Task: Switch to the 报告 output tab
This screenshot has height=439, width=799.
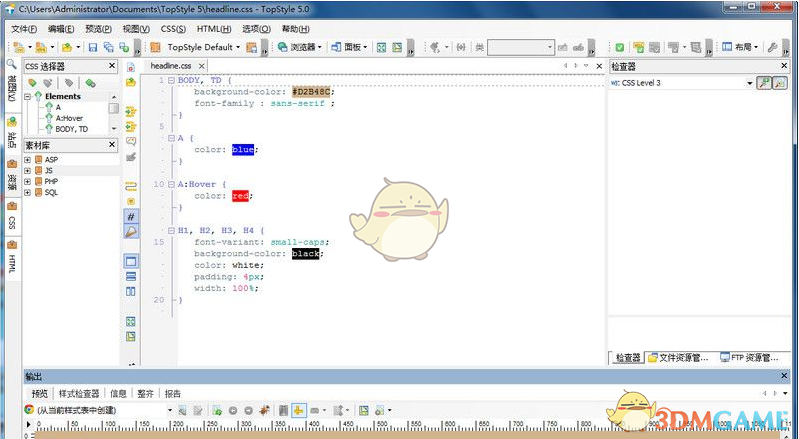Action: pos(173,394)
